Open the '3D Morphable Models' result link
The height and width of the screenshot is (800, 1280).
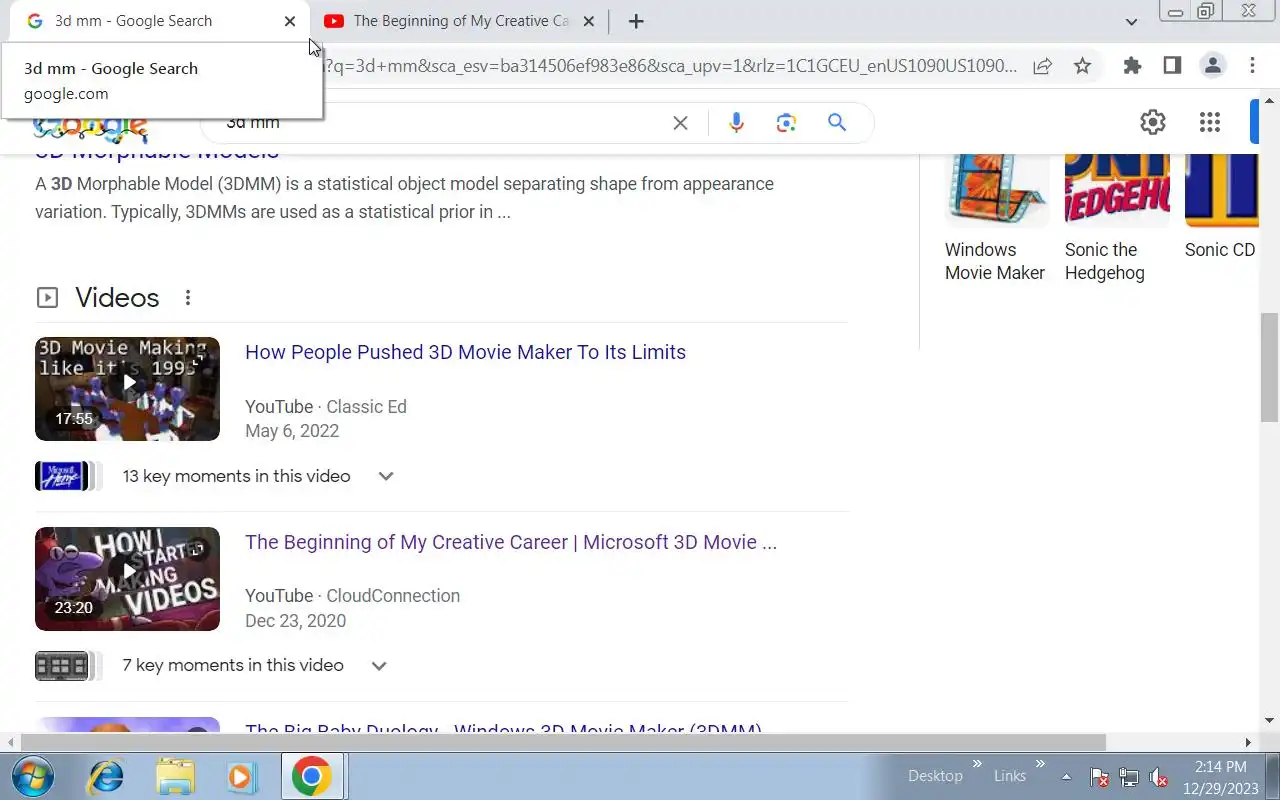coord(157,152)
